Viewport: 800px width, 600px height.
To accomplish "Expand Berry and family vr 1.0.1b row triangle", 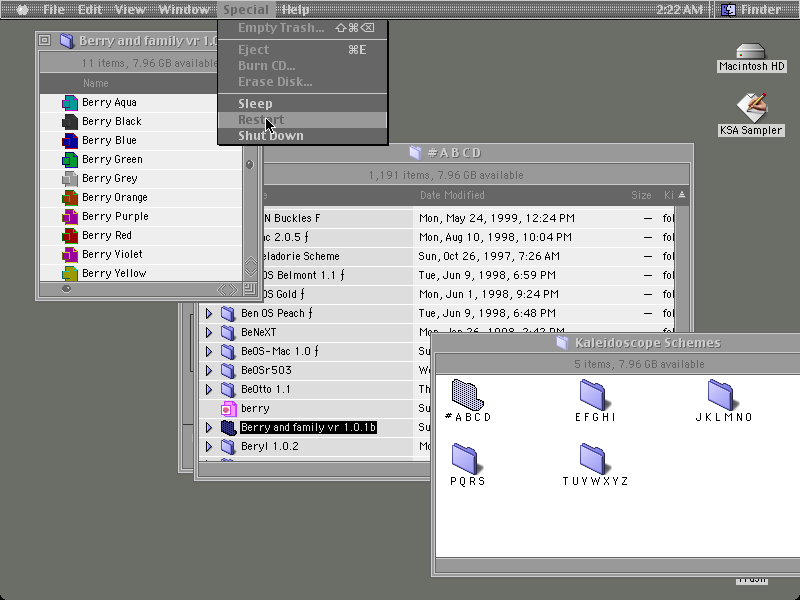I will [x=209, y=428].
